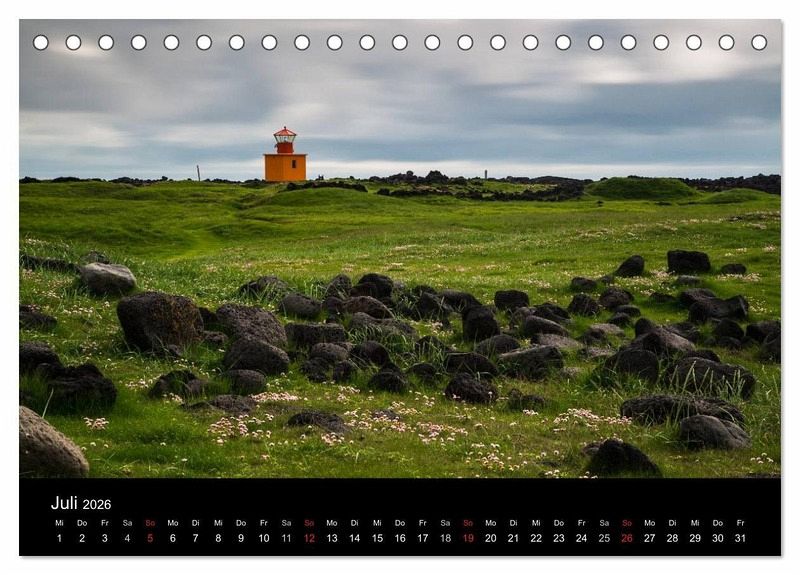Click the leftmost spiral binding hole
800x575 pixels.
pyautogui.click(x=41, y=42)
